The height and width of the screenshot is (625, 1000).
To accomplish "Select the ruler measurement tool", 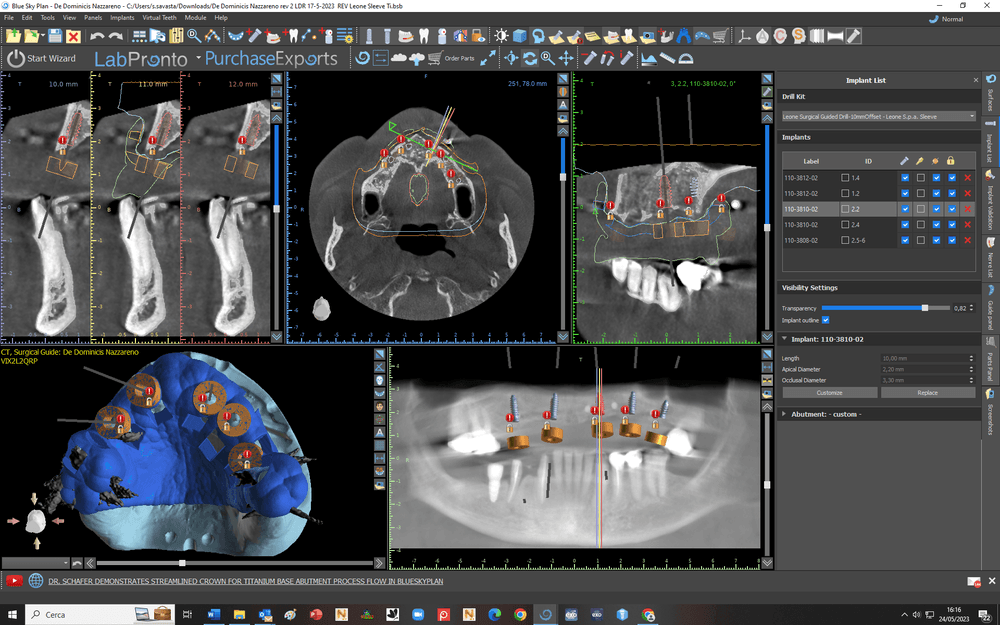I will pos(667,59).
